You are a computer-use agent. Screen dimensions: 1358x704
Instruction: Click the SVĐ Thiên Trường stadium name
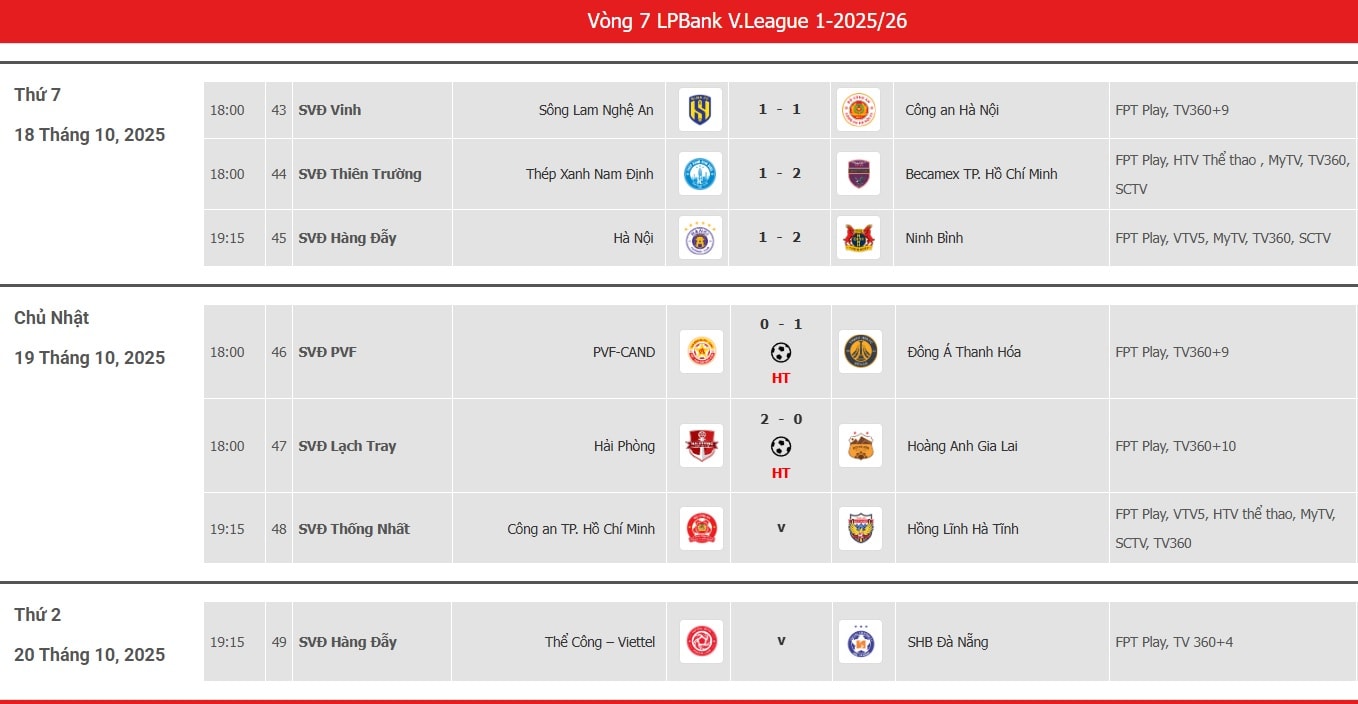(x=360, y=174)
